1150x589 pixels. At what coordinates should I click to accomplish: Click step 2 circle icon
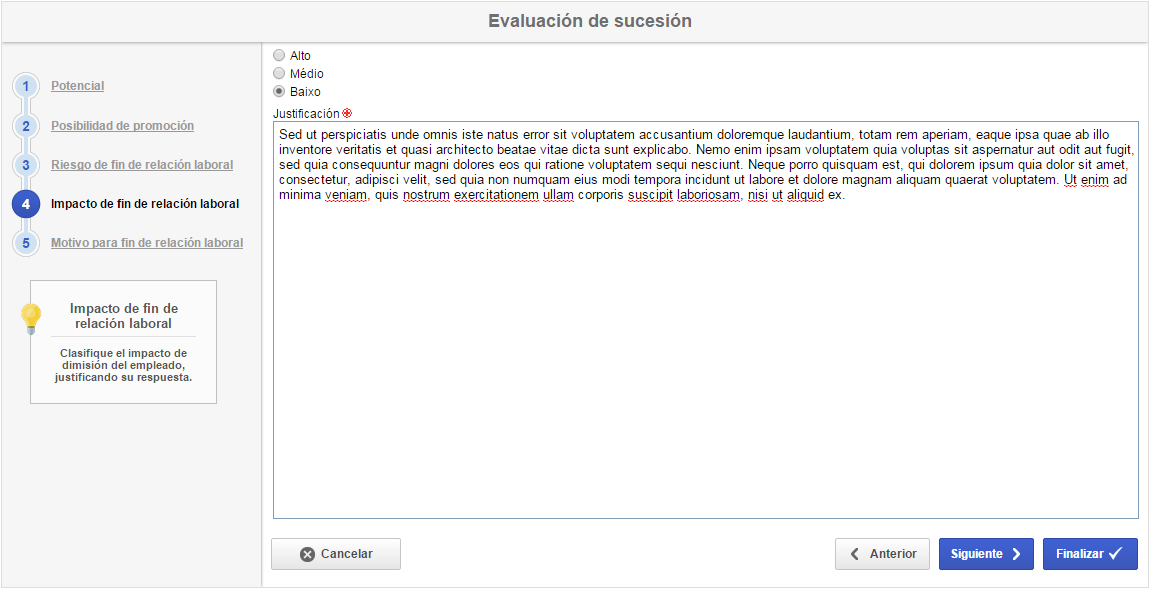26,126
